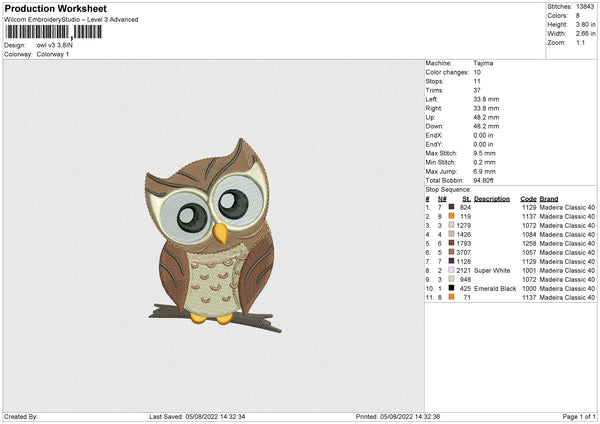
Task: Click the orange swatch in stop 2
Action: (x=452, y=216)
